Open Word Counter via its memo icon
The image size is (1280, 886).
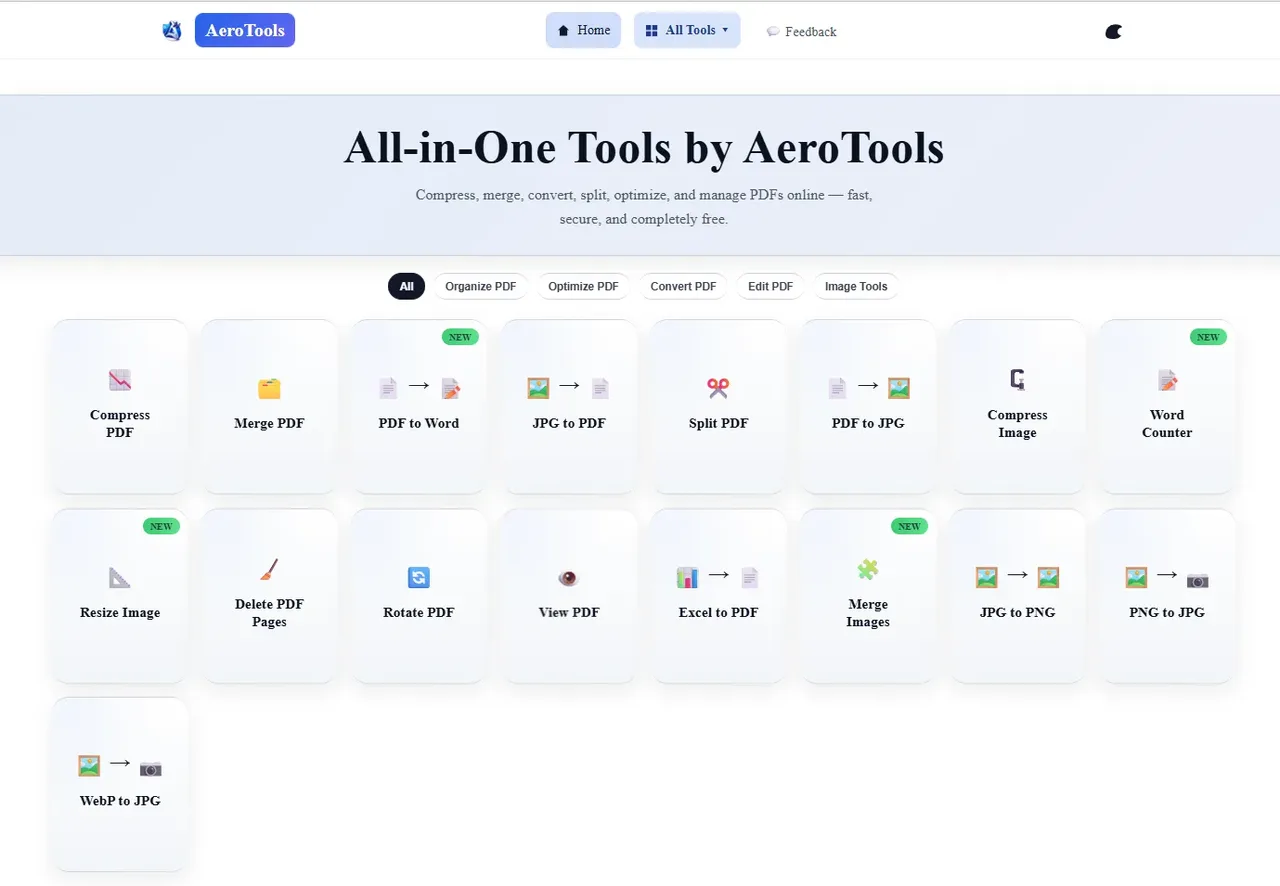[1167, 380]
